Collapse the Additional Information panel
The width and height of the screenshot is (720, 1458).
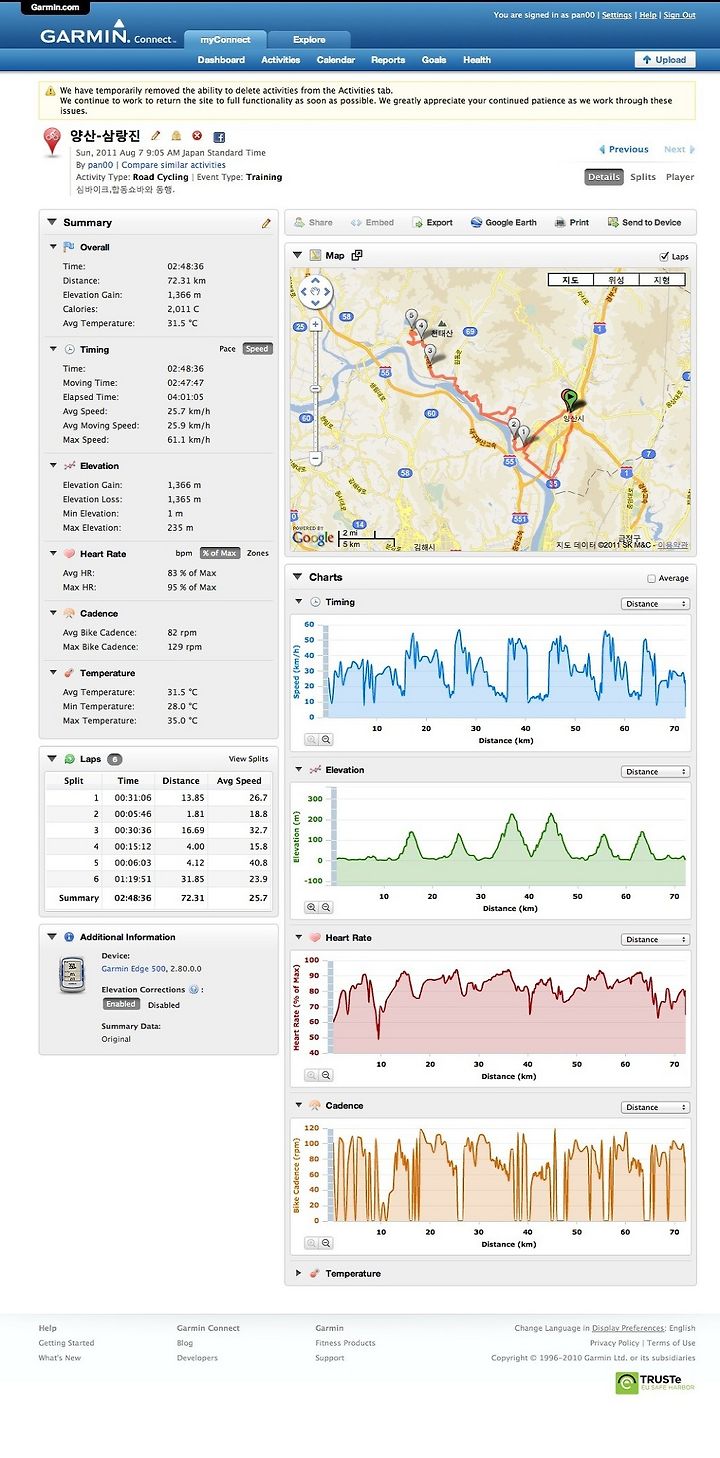tap(51, 937)
